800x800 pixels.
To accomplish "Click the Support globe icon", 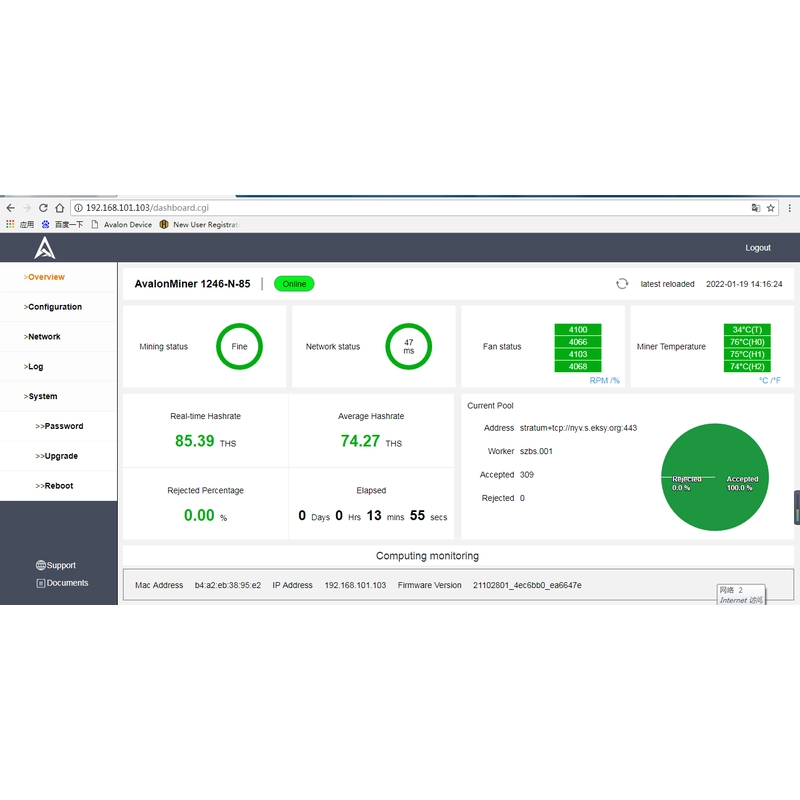I will pos(41,565).
